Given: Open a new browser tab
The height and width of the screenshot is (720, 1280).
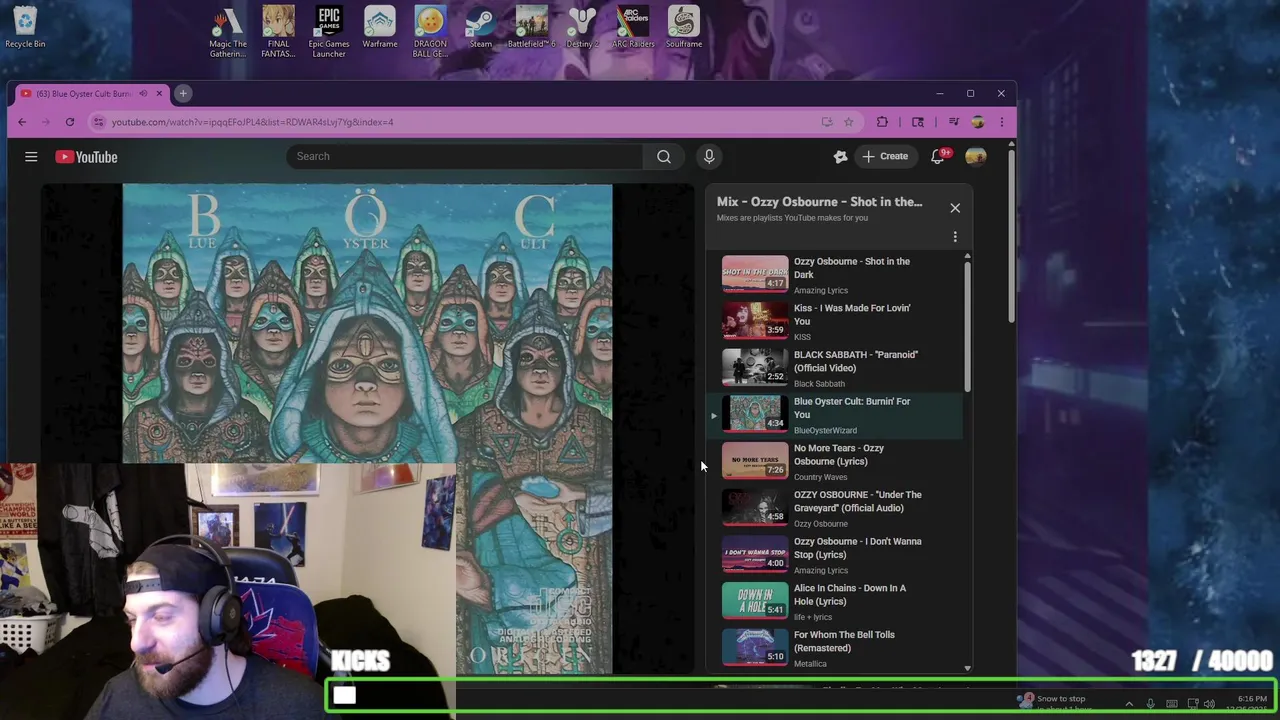Looking at the screenshot, I should click(183, 93).
